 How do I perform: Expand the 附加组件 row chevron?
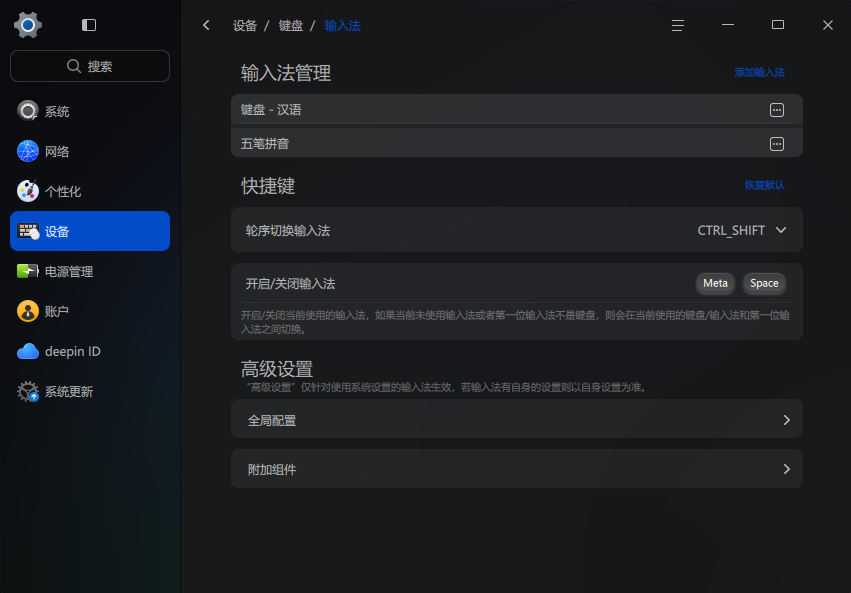786,469
